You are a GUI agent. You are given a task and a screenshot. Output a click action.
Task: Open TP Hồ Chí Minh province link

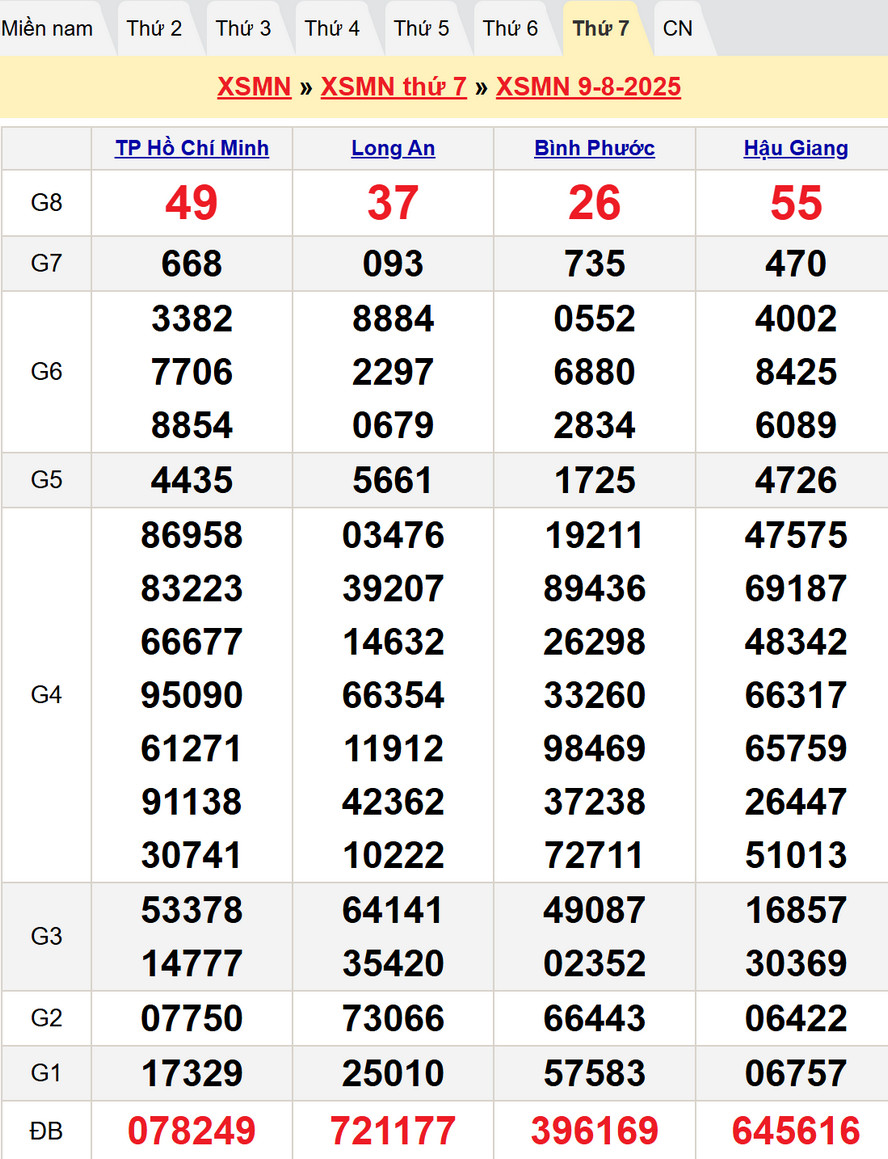192,148
